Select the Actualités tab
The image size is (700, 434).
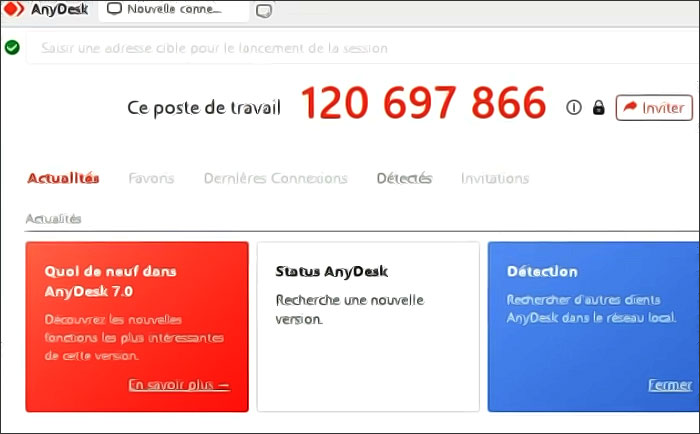click(63, 179)
